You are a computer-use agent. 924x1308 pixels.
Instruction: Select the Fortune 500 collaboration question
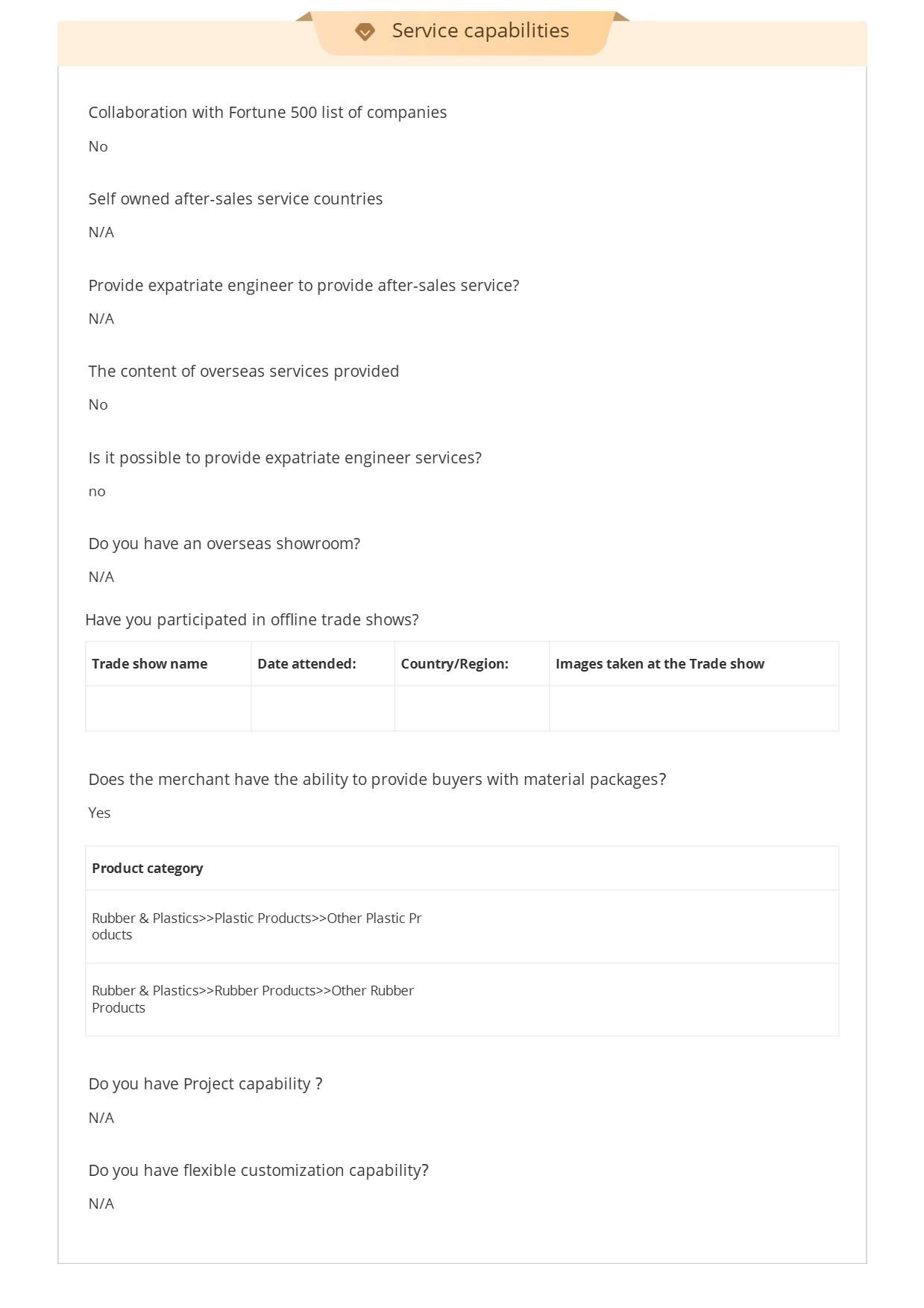[x=267, y=113]
